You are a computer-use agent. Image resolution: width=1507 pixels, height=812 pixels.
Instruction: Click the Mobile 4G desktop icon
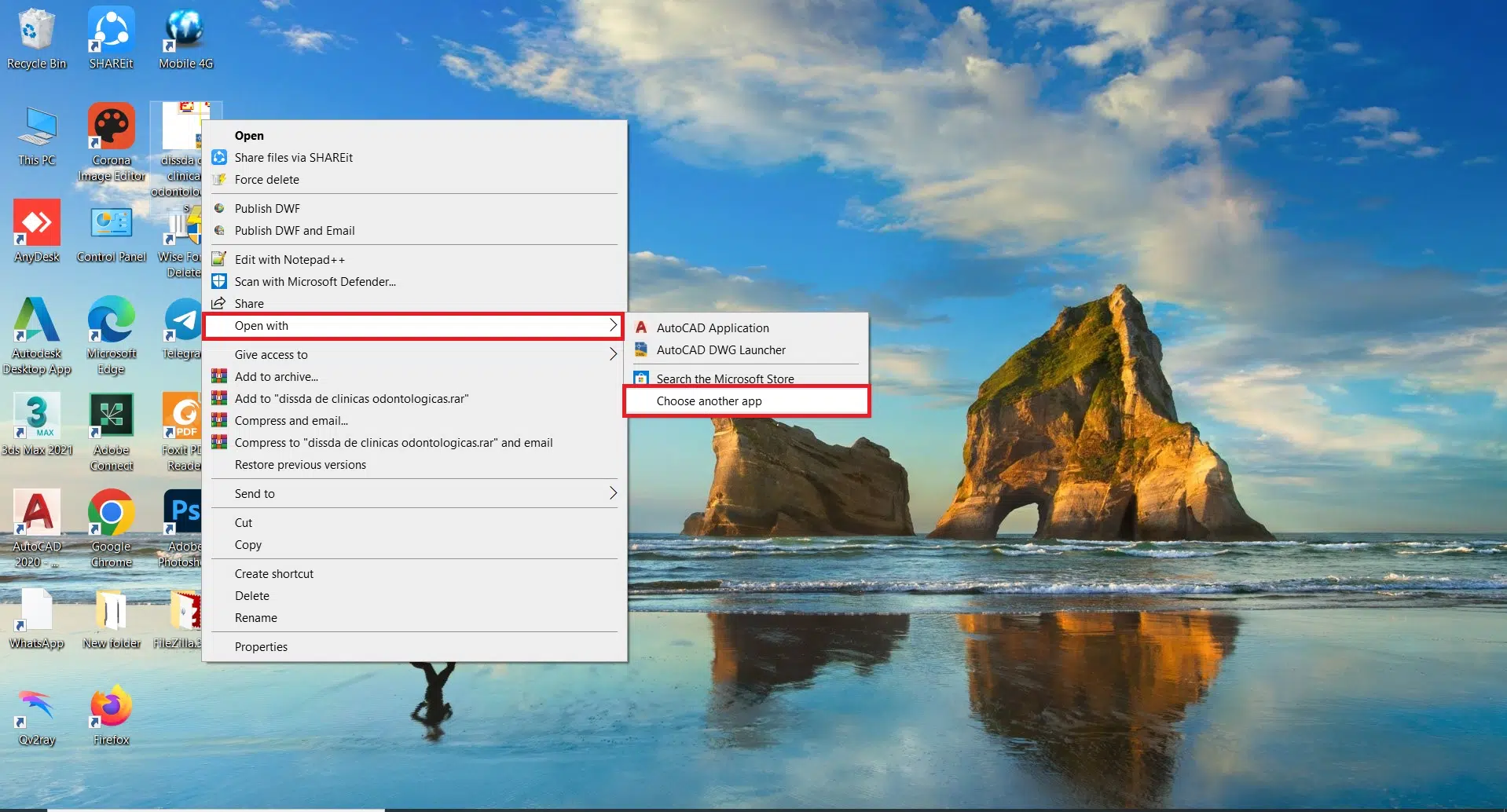coord(185,31)
